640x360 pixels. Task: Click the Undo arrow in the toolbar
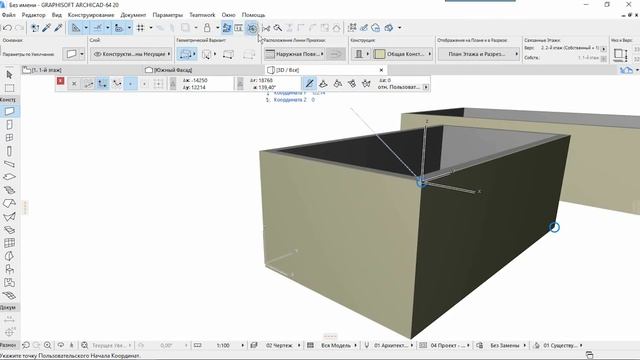7,28
